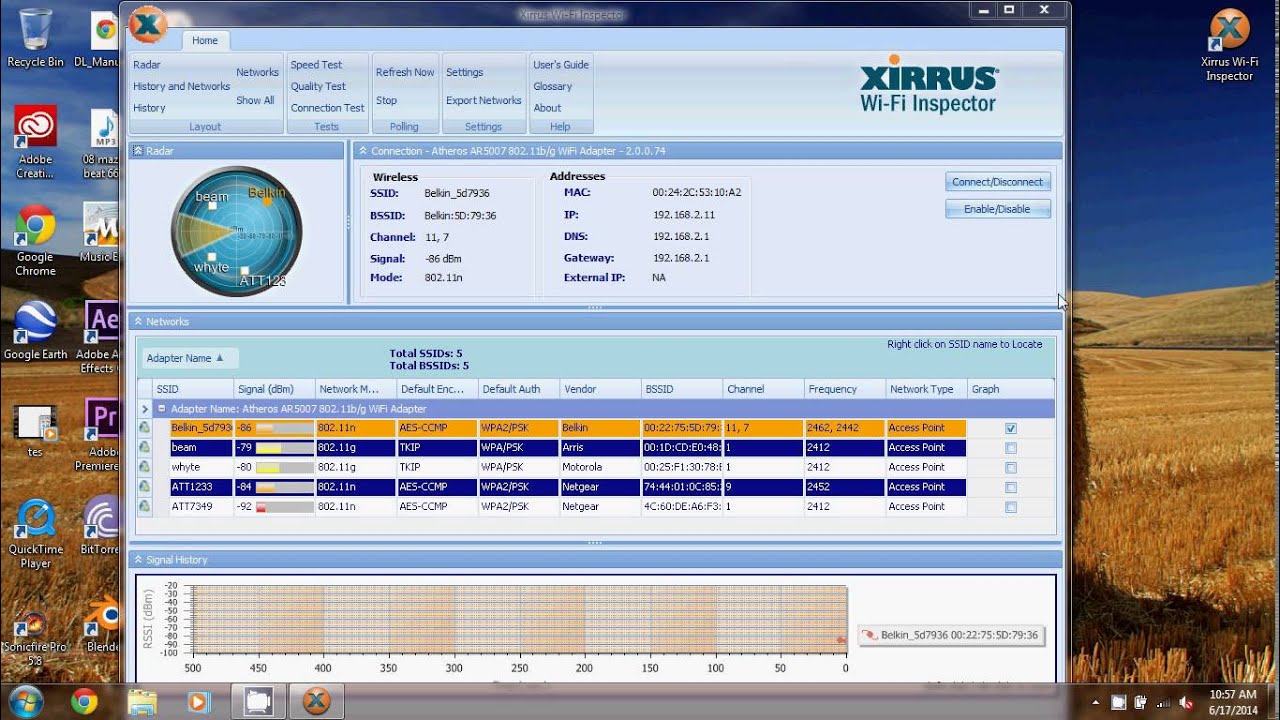This screenshot has height=720, width=1280.
Task: Select History and Networks layout
Action: pos(181,87)
